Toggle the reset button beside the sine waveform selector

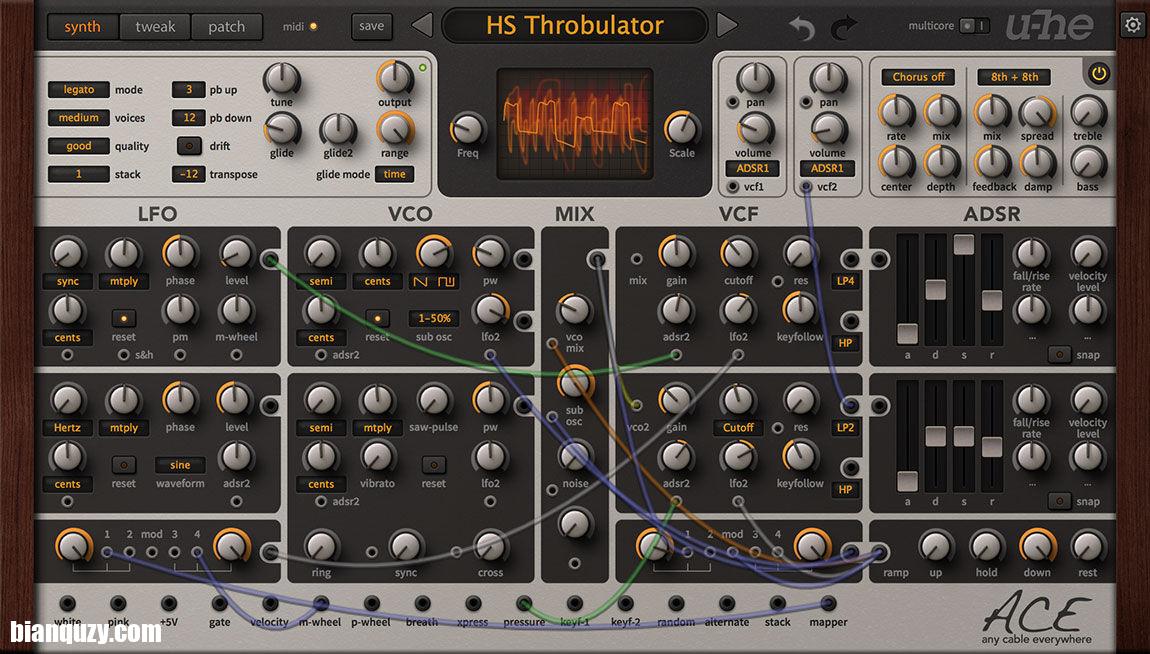point(123,465)
